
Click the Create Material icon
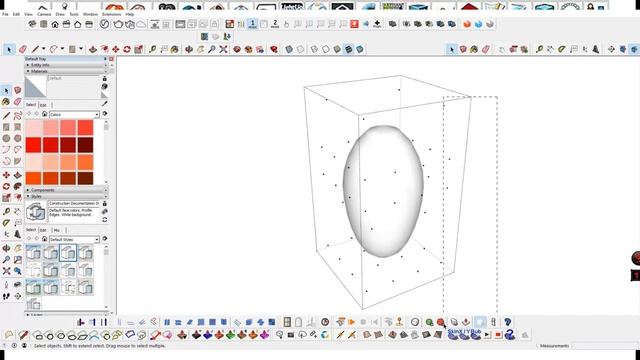105,87
